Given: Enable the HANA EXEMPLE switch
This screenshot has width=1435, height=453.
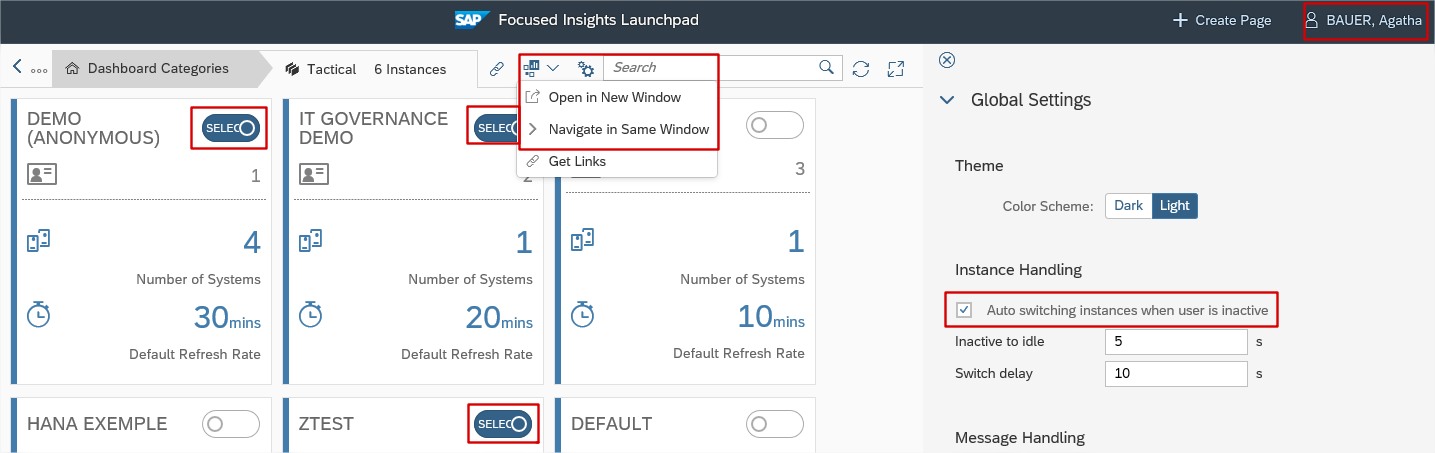Looking at the screenshot, I should point(231,424).
